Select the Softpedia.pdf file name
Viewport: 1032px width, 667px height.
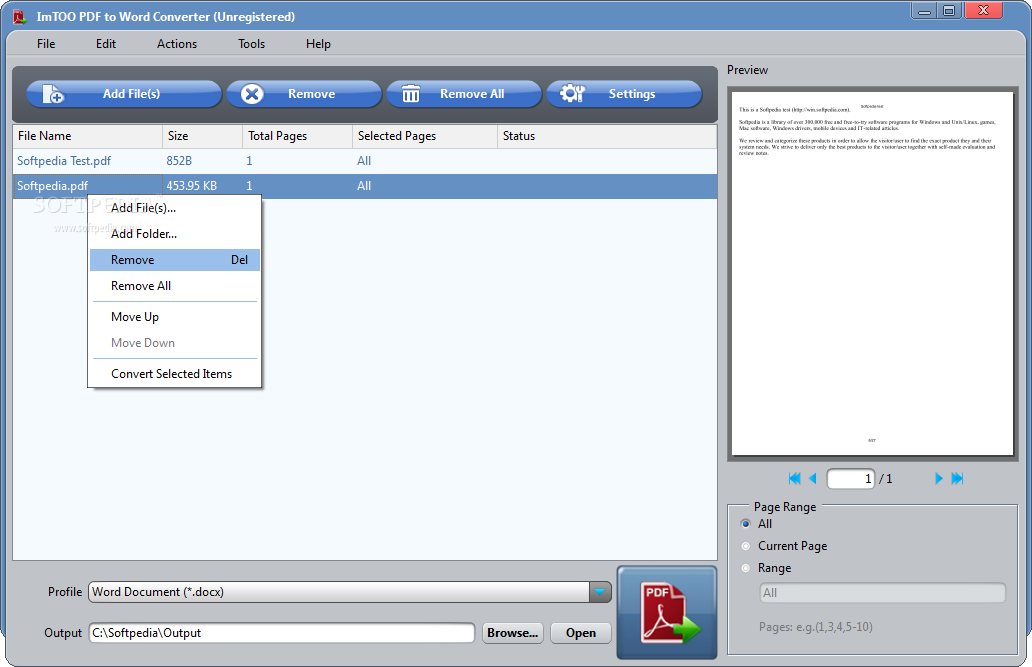coord(52,186)
